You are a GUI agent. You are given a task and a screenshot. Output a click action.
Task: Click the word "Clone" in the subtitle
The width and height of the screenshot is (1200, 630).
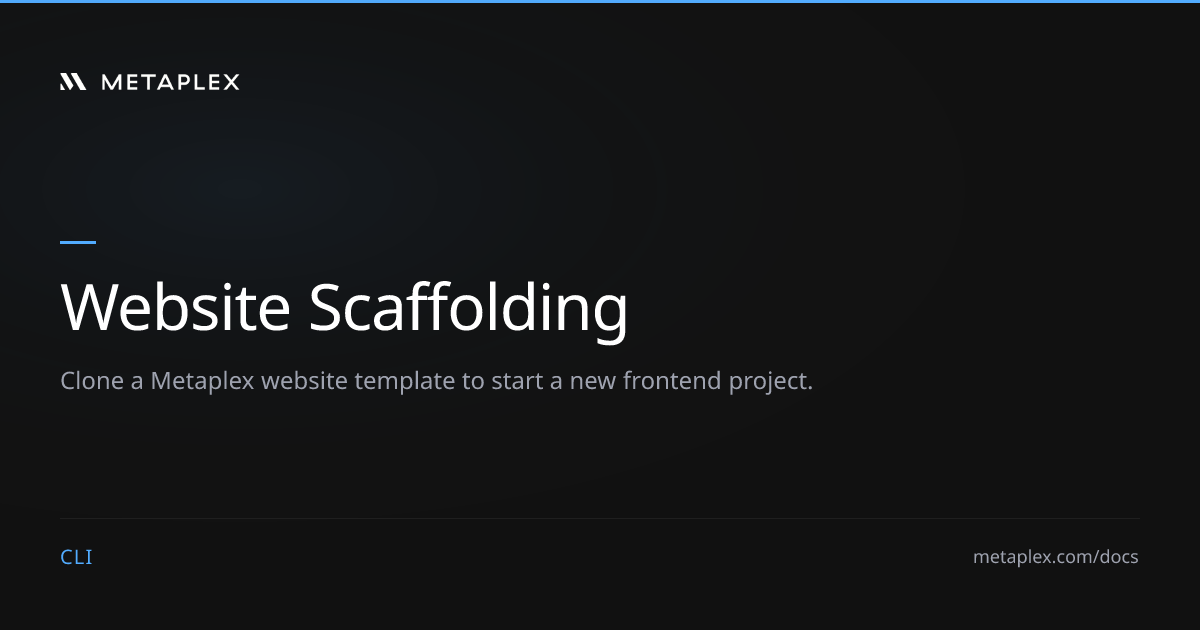pos(90,381)
